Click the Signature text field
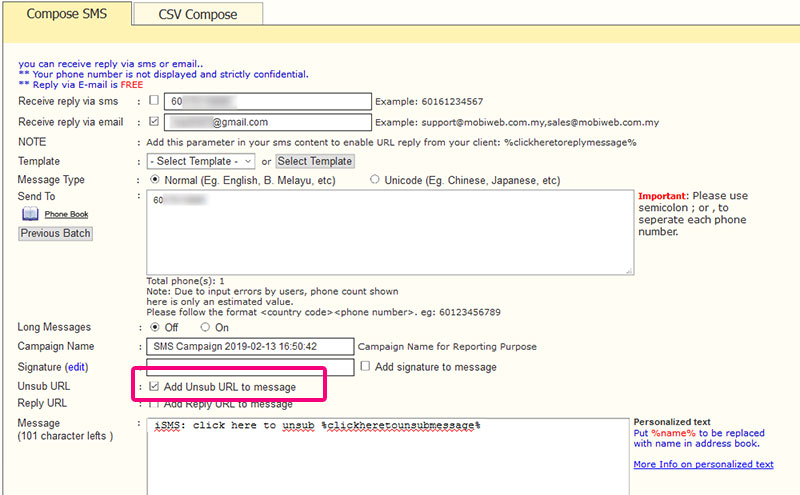This screenshot has width=800, height=495. pyautogui.click(x=250, y=366)
